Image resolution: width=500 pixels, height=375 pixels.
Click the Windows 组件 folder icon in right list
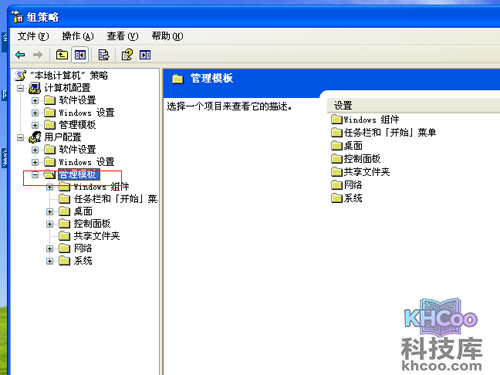tap(337, 119)
